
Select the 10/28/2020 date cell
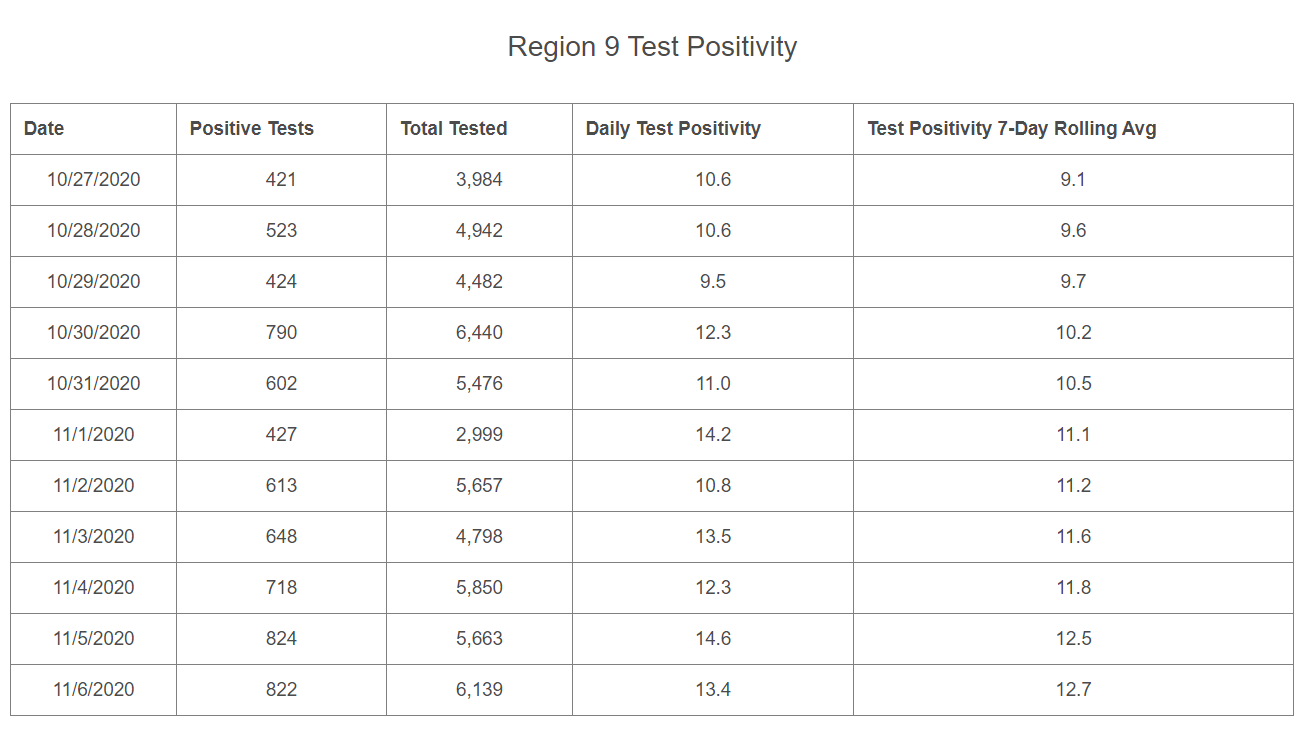click(94, 231)
